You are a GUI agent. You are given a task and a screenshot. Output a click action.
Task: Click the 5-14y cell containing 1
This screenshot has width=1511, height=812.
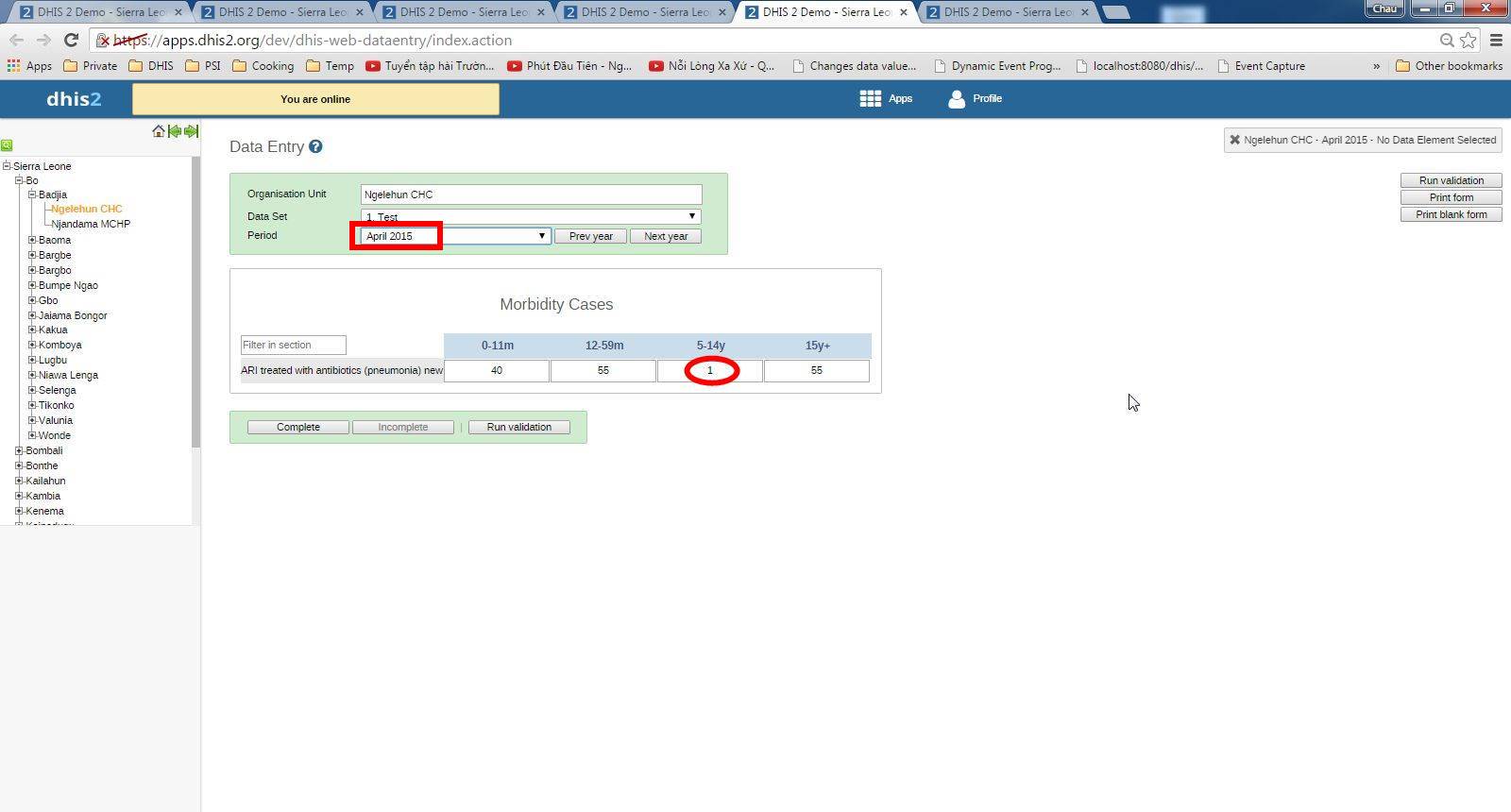click(710, 371)
